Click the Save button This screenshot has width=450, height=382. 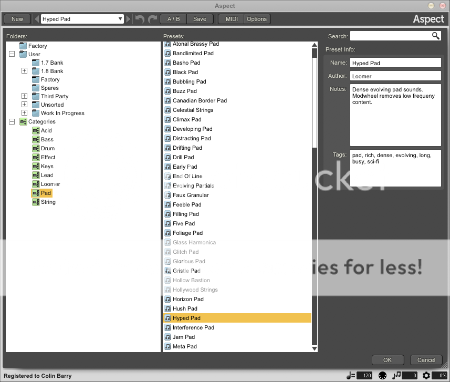click(200, 19)
